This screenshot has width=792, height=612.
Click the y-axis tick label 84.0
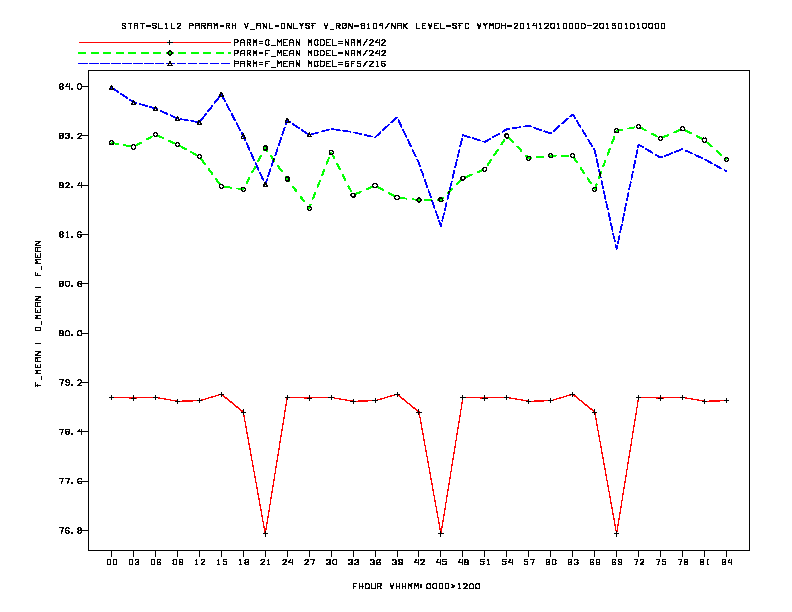(70, 86)
